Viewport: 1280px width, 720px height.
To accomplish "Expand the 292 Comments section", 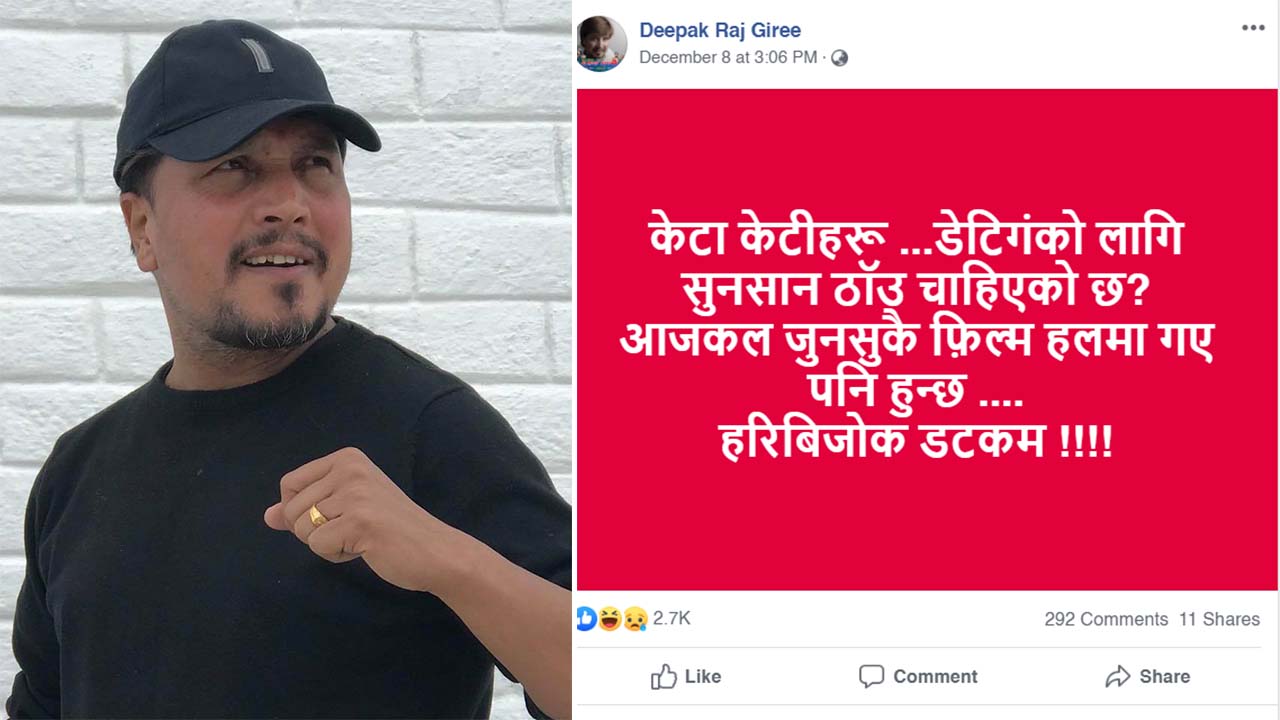I will 1106,619.
